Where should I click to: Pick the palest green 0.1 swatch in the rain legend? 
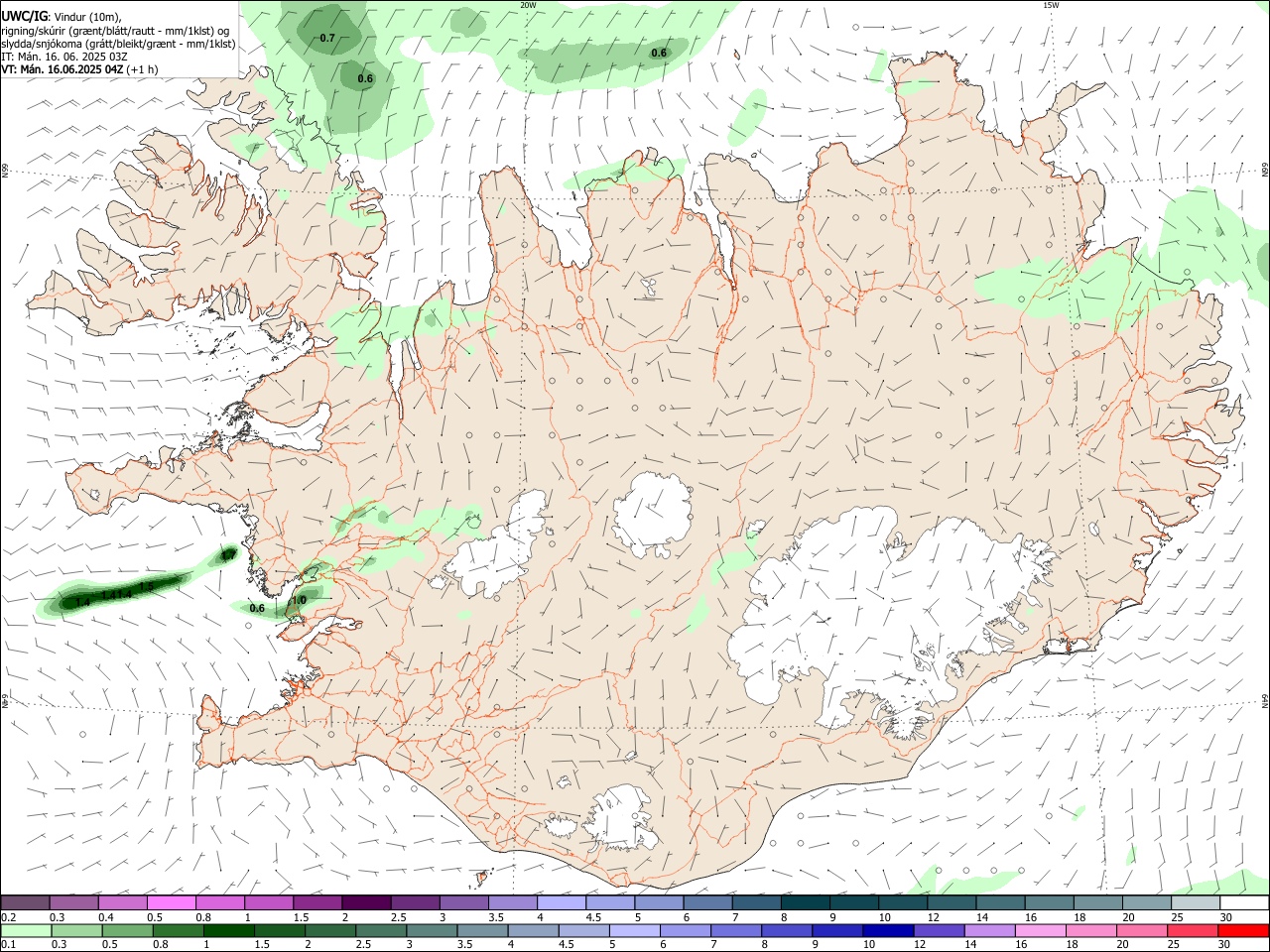(27, 931)
